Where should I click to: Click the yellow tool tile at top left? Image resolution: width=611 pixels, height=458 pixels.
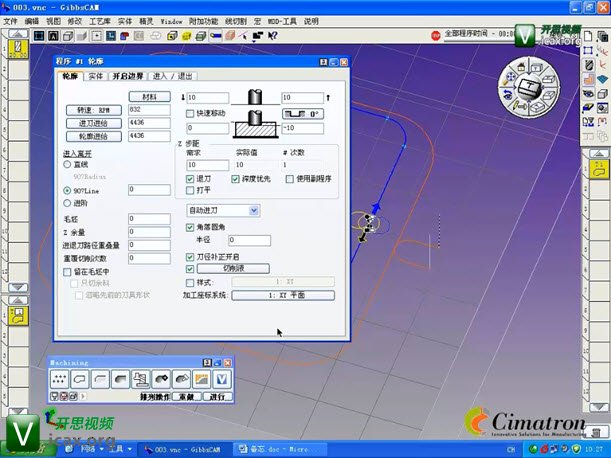coord(17,50)
